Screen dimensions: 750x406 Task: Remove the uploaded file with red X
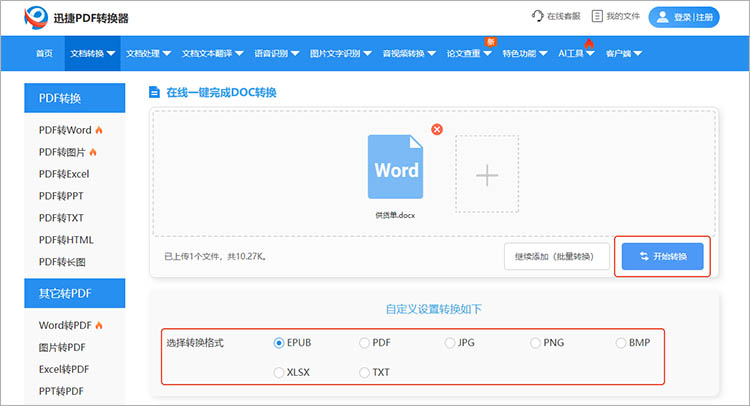(437, 129)
